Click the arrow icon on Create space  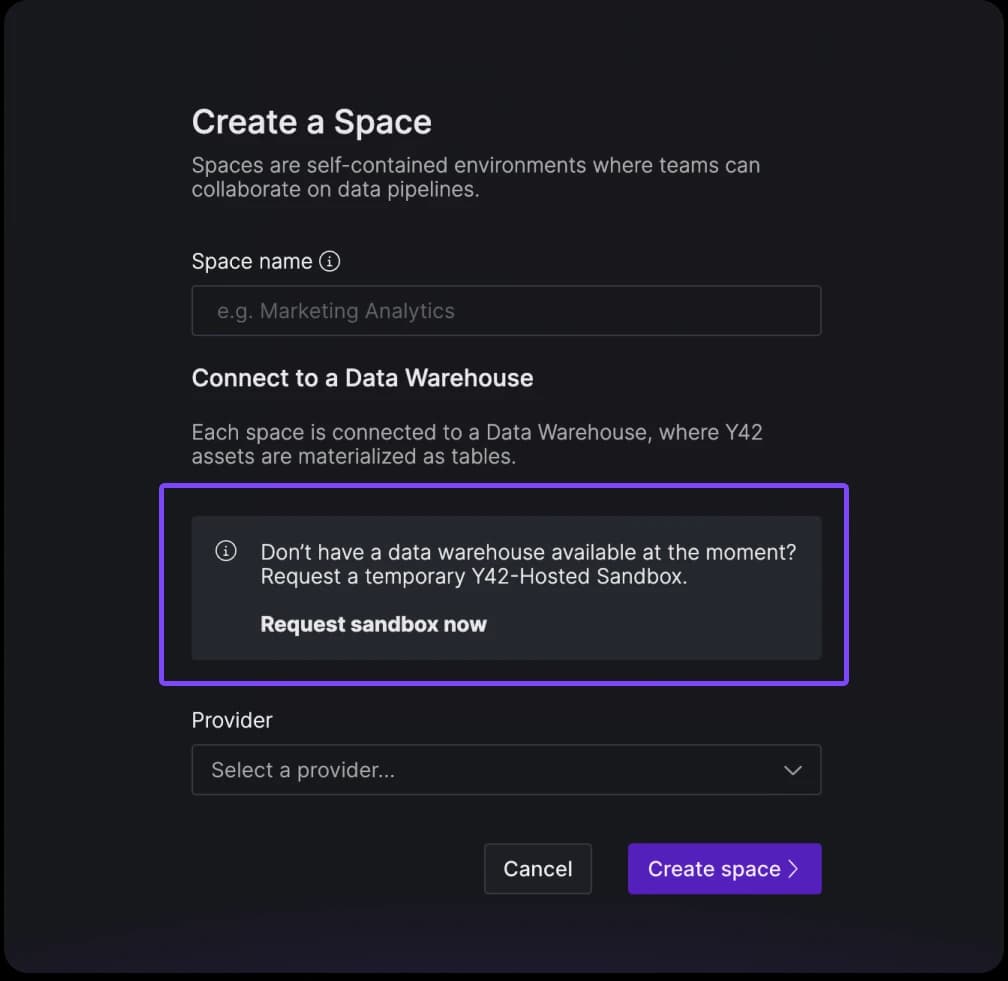(794, 869)
